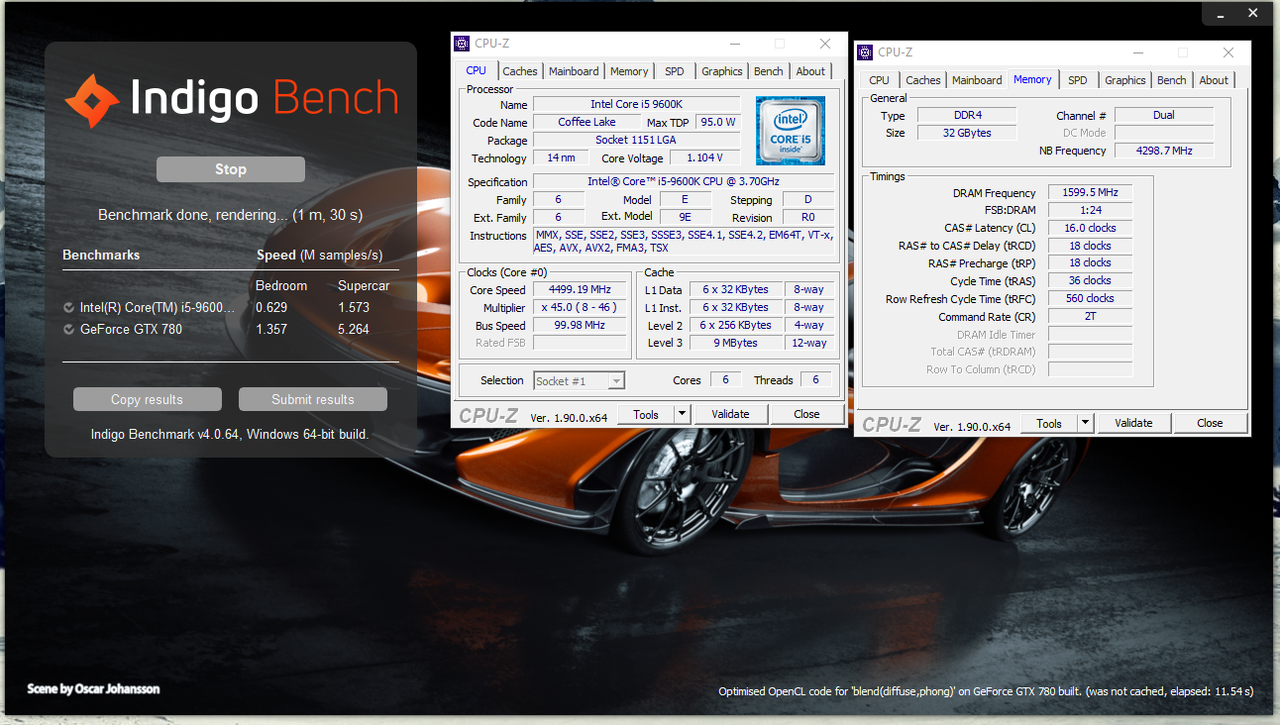This screenshot has width=1280, height=725.
Task: Click the left CPU-Z window title icon
Action: pyautogui.click(x=461, y=44)
